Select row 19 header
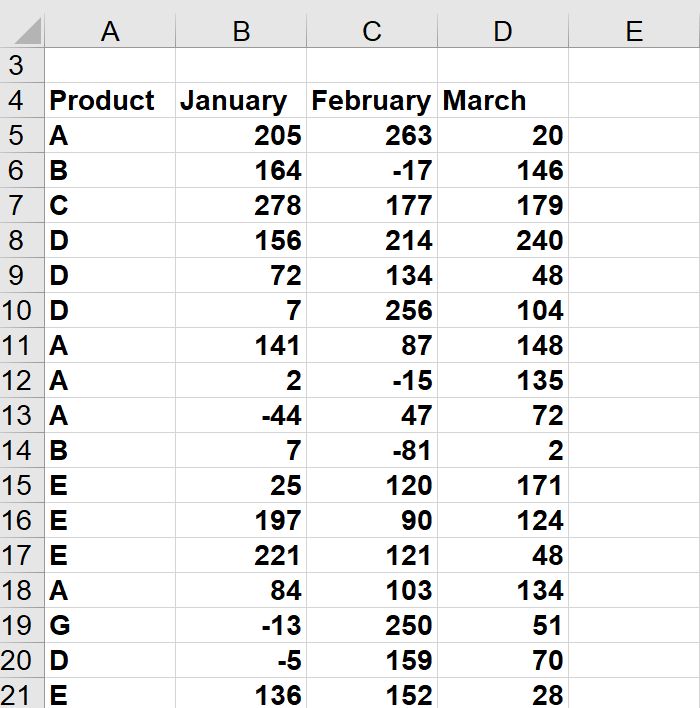The height and width of the screenshot is (708, 700). click(22, 625)
